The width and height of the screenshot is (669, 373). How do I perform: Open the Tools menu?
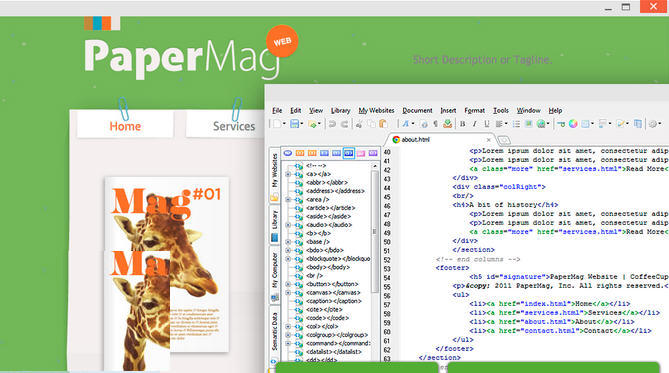click(x=500, y=111)
